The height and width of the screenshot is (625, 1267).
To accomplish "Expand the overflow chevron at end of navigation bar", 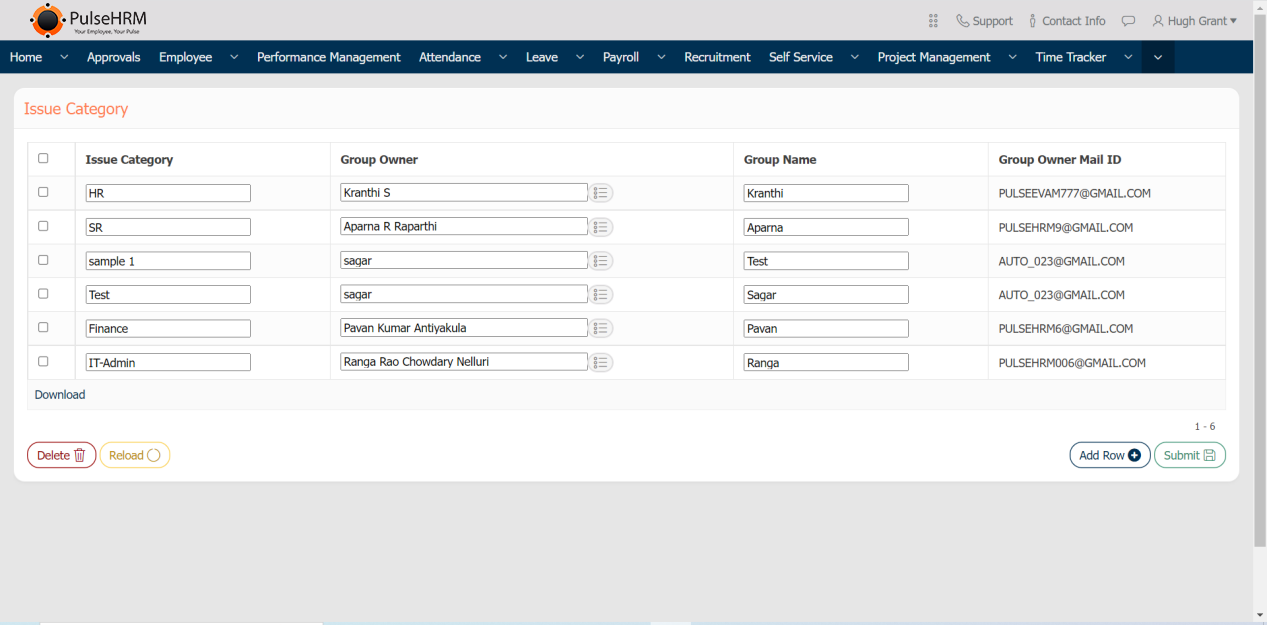I will coord(1158,57).
